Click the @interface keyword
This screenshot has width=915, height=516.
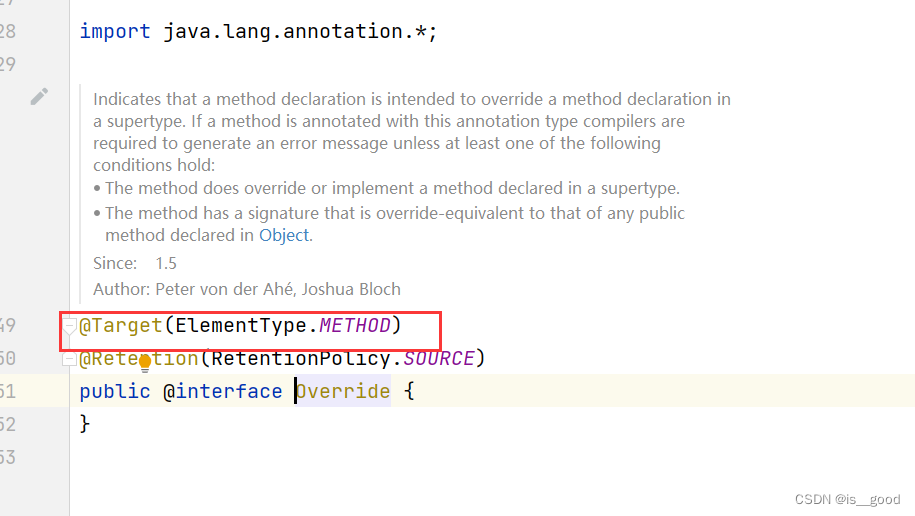pyautogui.click(x=222, y=391)
